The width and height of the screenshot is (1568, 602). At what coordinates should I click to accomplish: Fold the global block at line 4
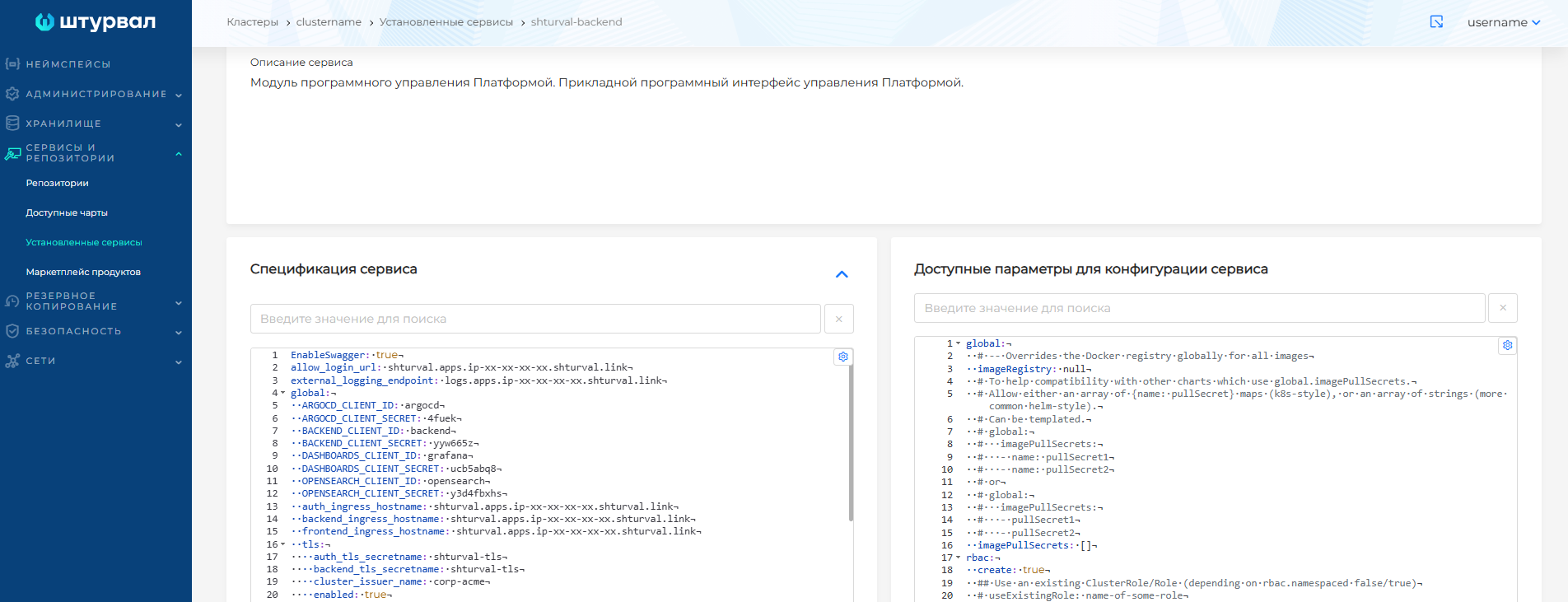(x=283, y=393)
